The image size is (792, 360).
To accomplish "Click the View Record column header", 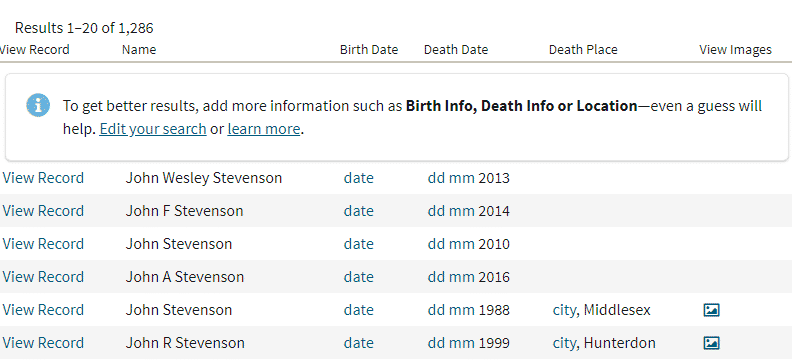I will pyautogui.click(x=34, y=49).
